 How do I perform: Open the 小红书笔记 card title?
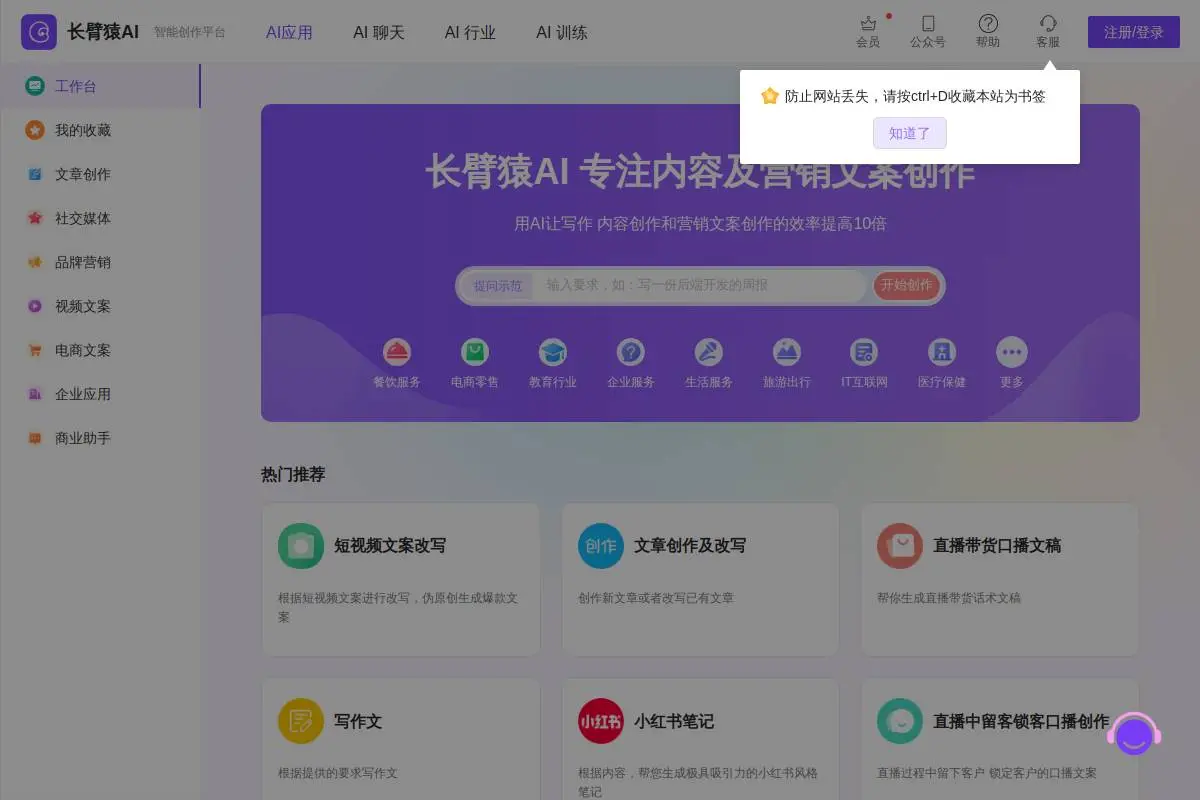(x=674, y=721)
